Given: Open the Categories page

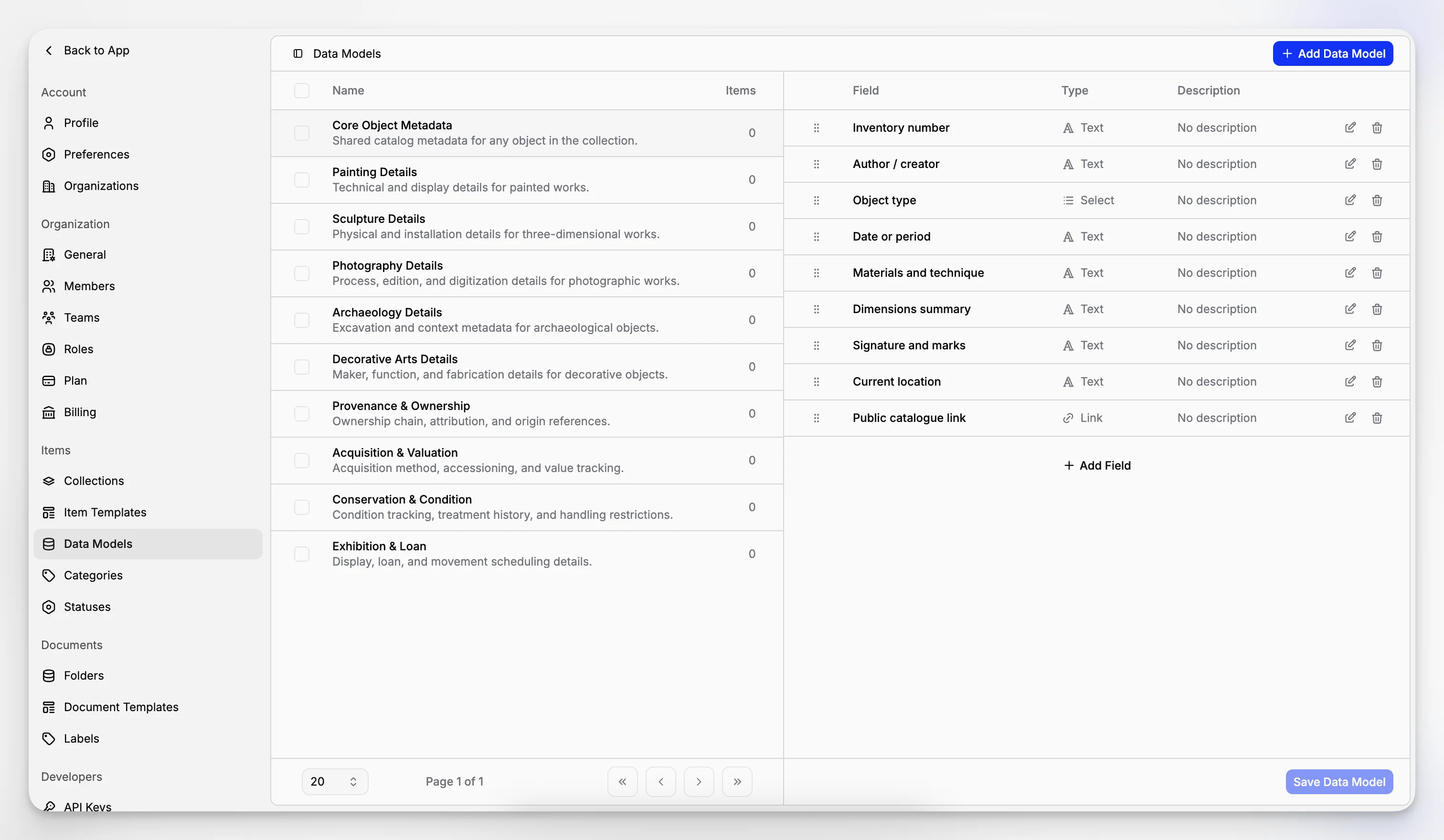Looking at the screenshot, I should coord(148,575).
